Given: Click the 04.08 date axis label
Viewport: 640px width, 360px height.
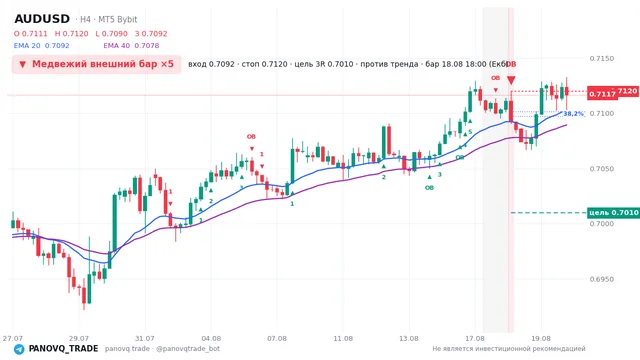Looking at the screenshot, I should (211, 338).
